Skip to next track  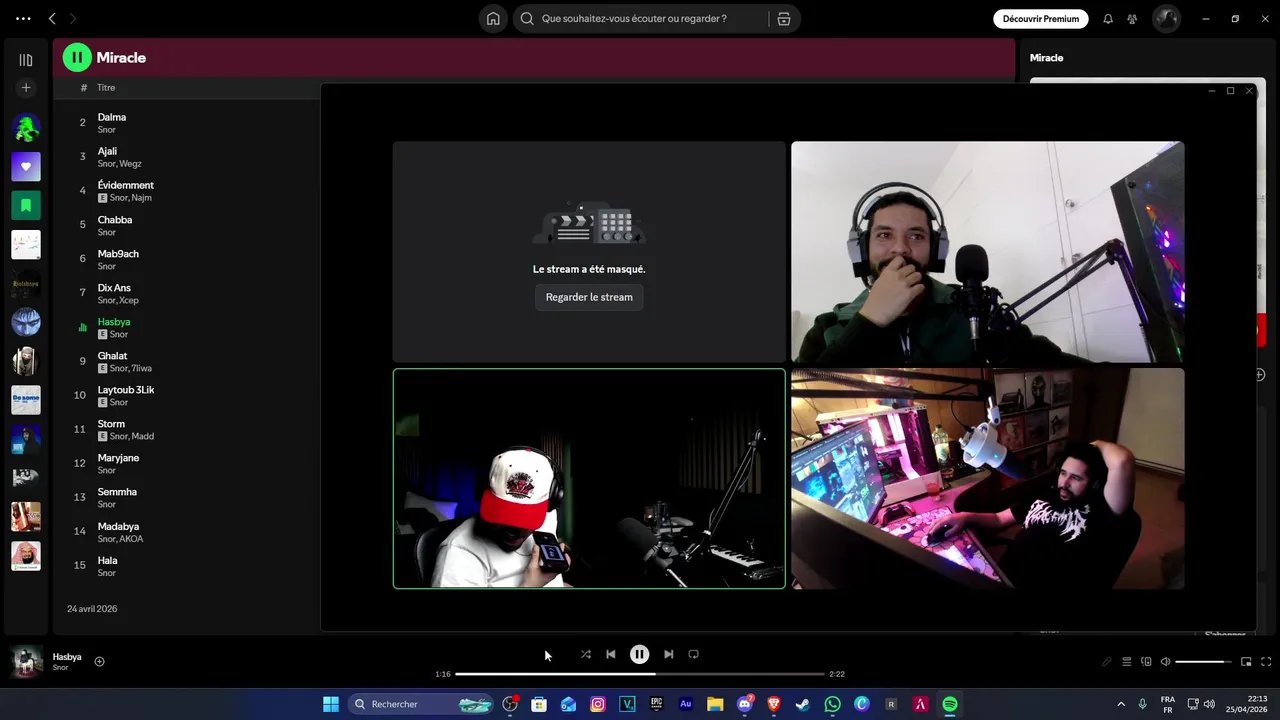[668, 654]
